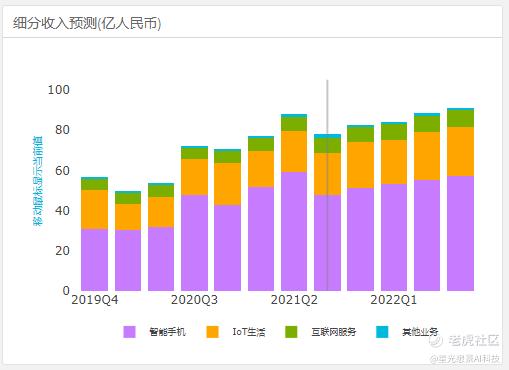Click the blue 其他业务 legend swatch

coord(382,332)
